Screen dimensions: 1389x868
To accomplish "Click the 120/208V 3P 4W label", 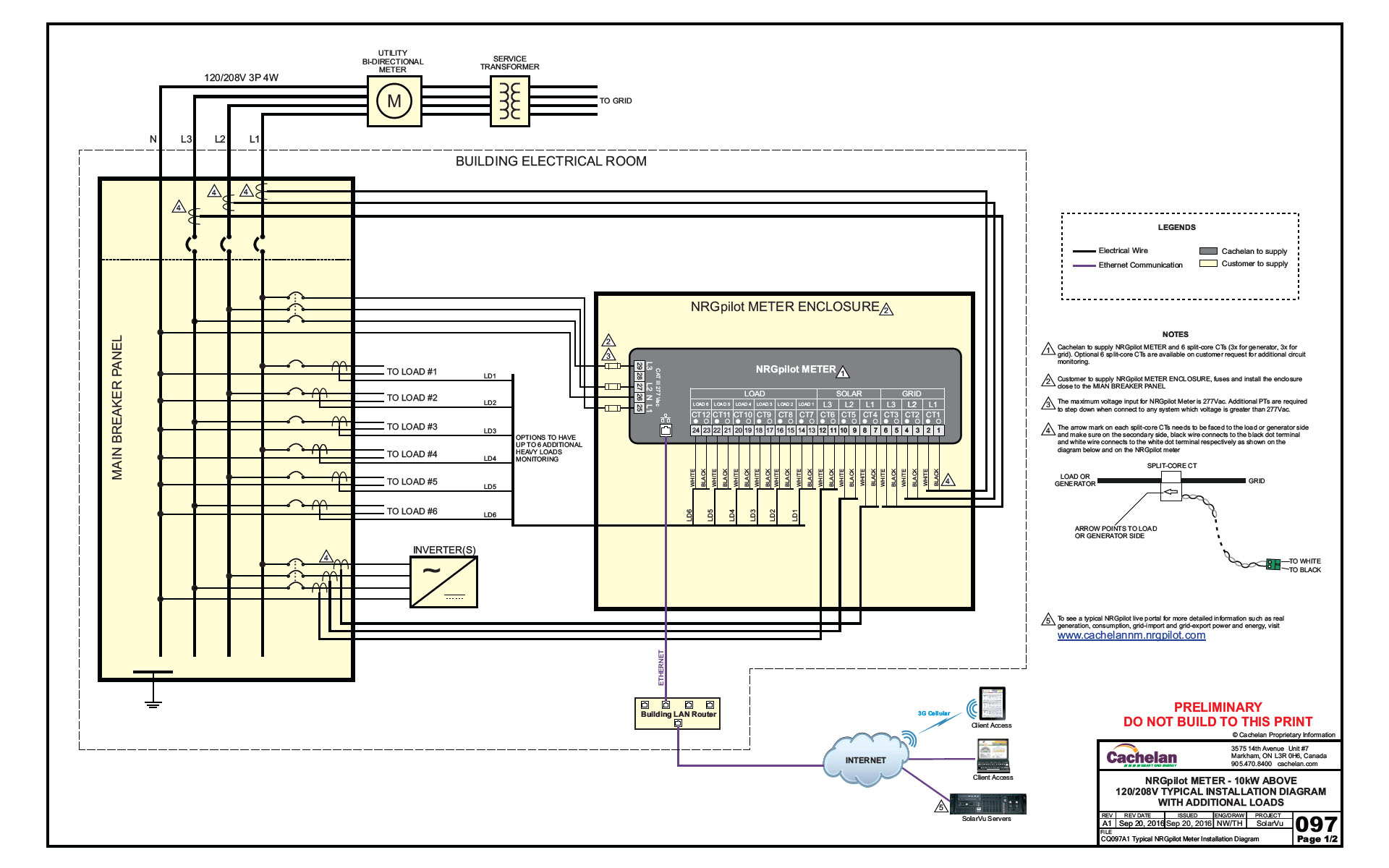I will (x=241, y=77).
